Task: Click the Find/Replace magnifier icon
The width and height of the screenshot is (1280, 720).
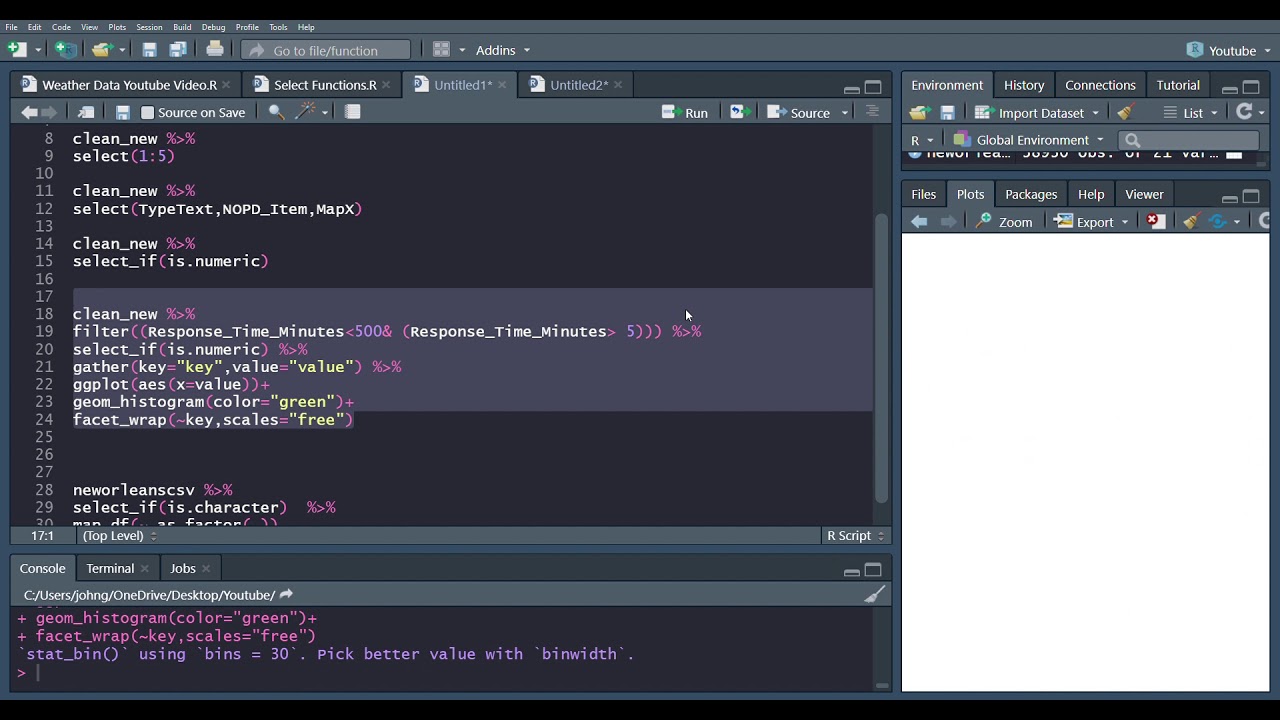Action: click(x=276, y=112)
